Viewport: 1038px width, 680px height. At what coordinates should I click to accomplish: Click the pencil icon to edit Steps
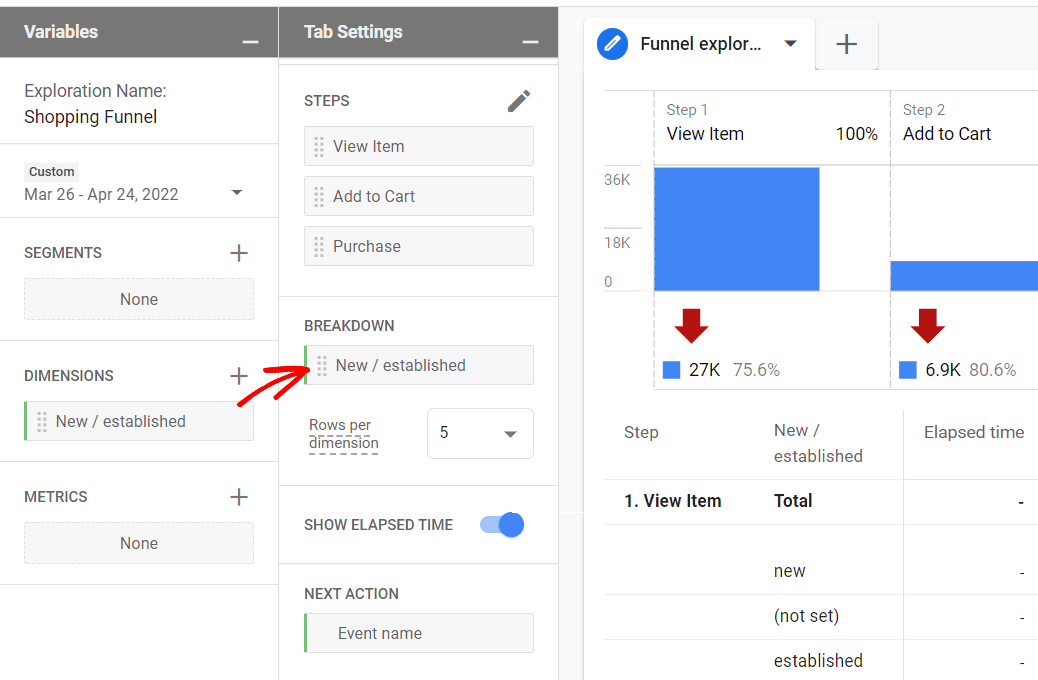click(x=519, y=100)
